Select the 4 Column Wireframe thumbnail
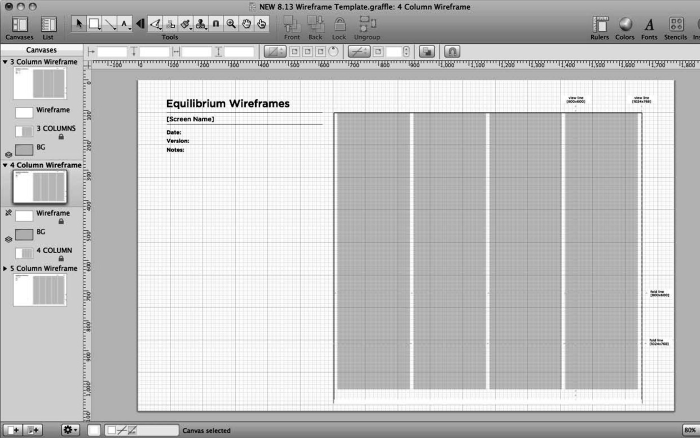700x438 pixels. tap(39, 187)
